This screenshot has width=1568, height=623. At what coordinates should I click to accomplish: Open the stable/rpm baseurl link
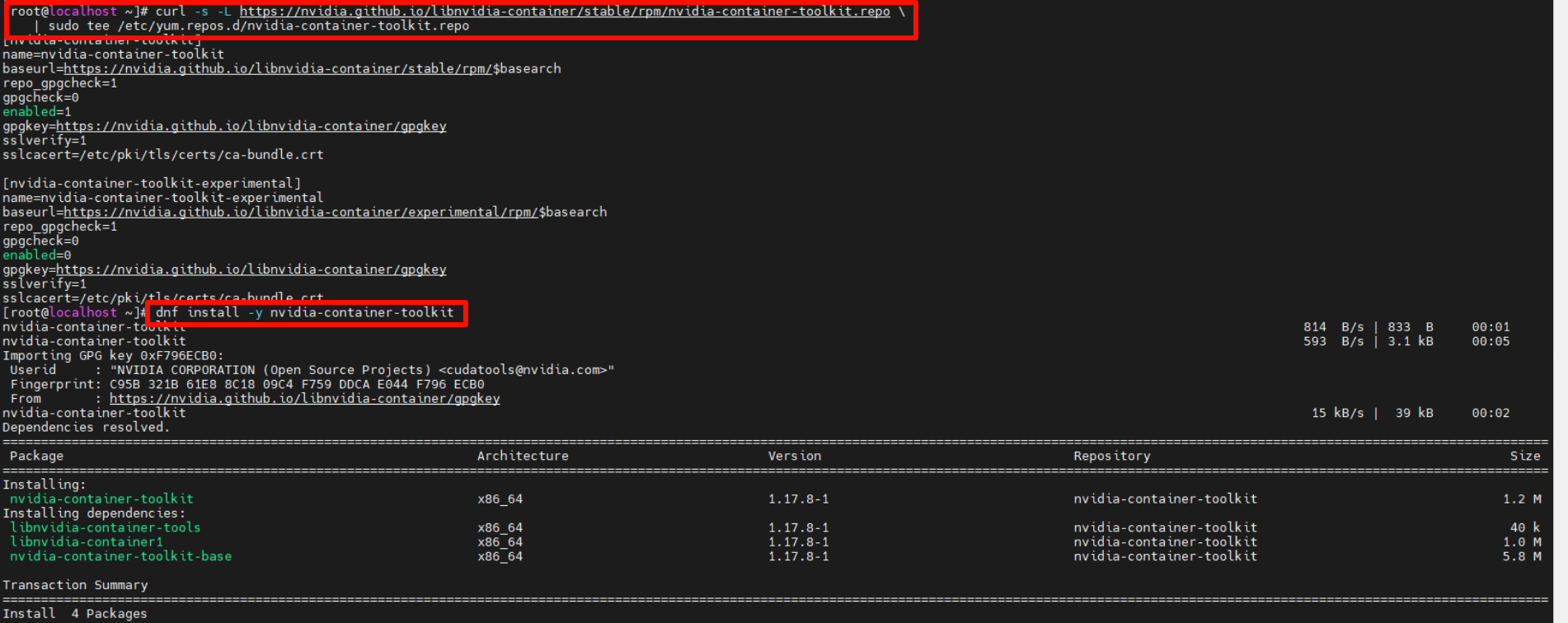[x=278, y=68]
